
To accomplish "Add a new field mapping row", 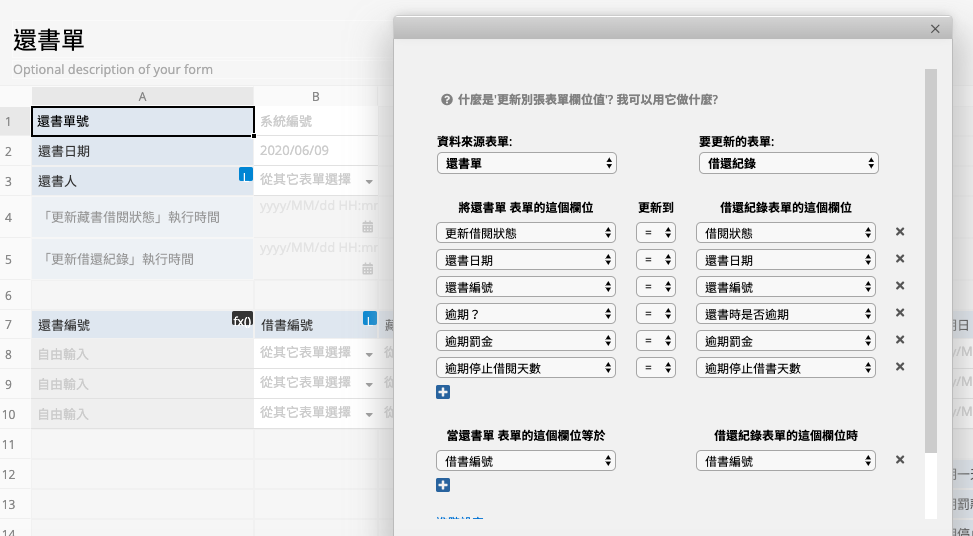I will click(443, 392).
